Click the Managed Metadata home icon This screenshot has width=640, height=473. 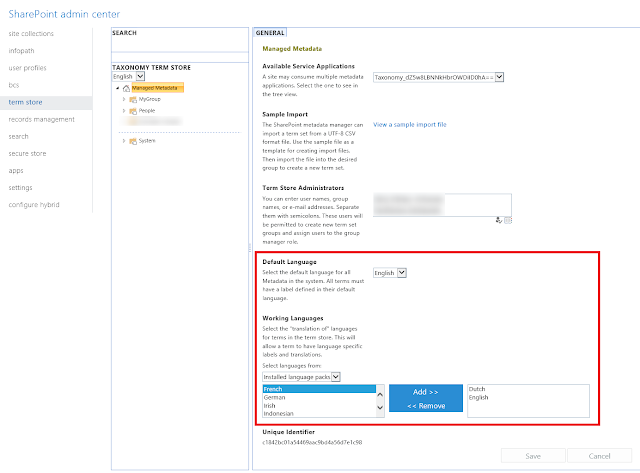point(126,88)
